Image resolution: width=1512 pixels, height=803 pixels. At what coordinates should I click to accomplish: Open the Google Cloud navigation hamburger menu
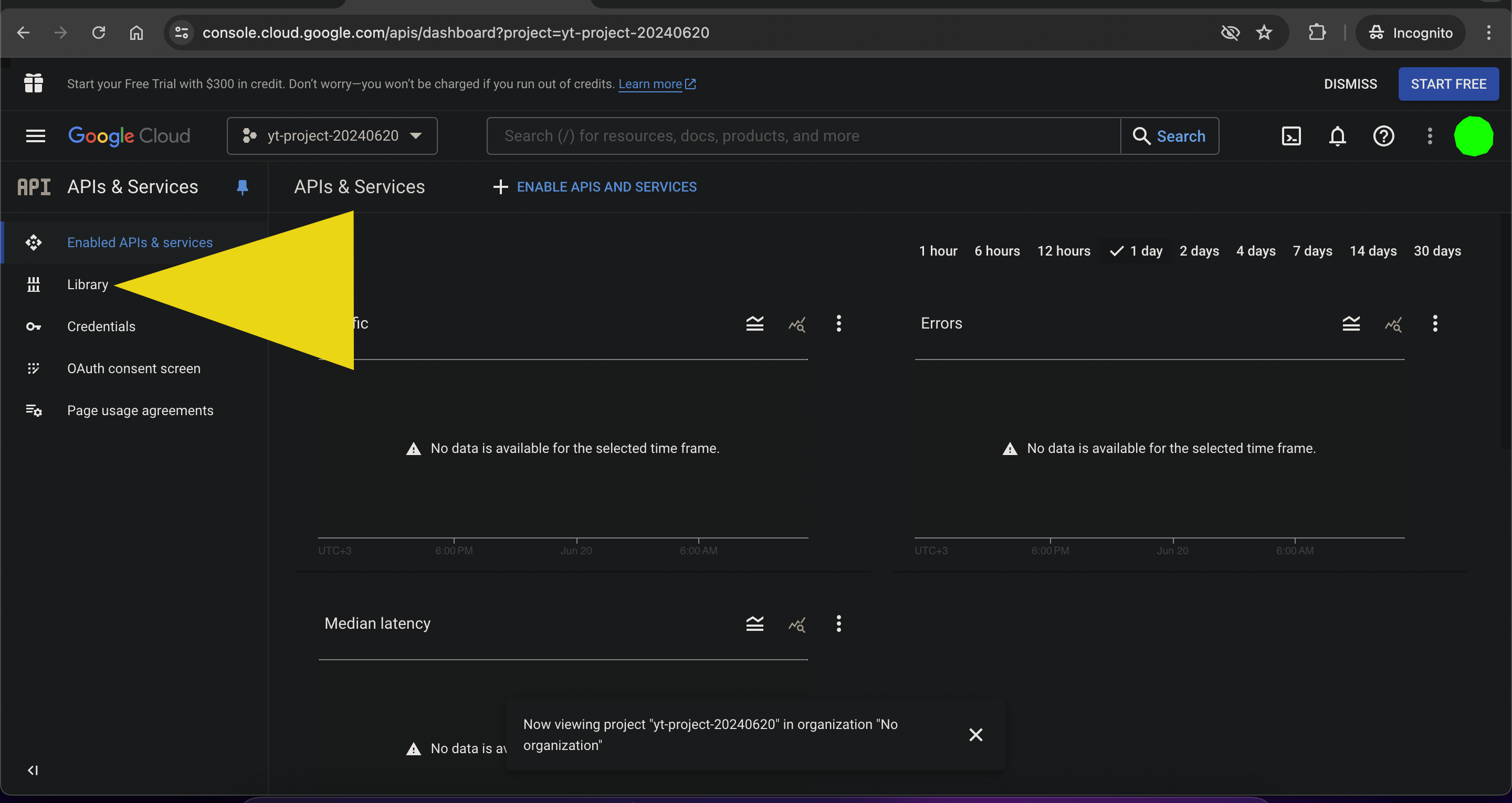pos(36,136)
